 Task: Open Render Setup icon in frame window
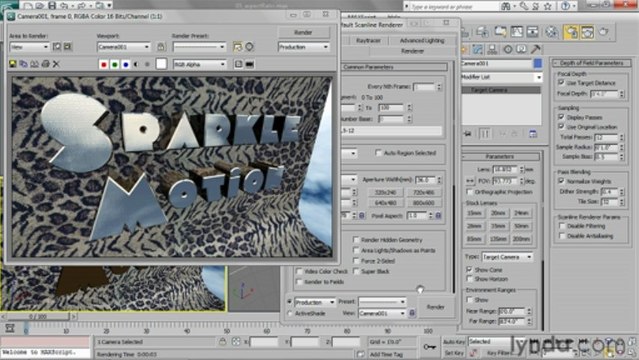238,47
